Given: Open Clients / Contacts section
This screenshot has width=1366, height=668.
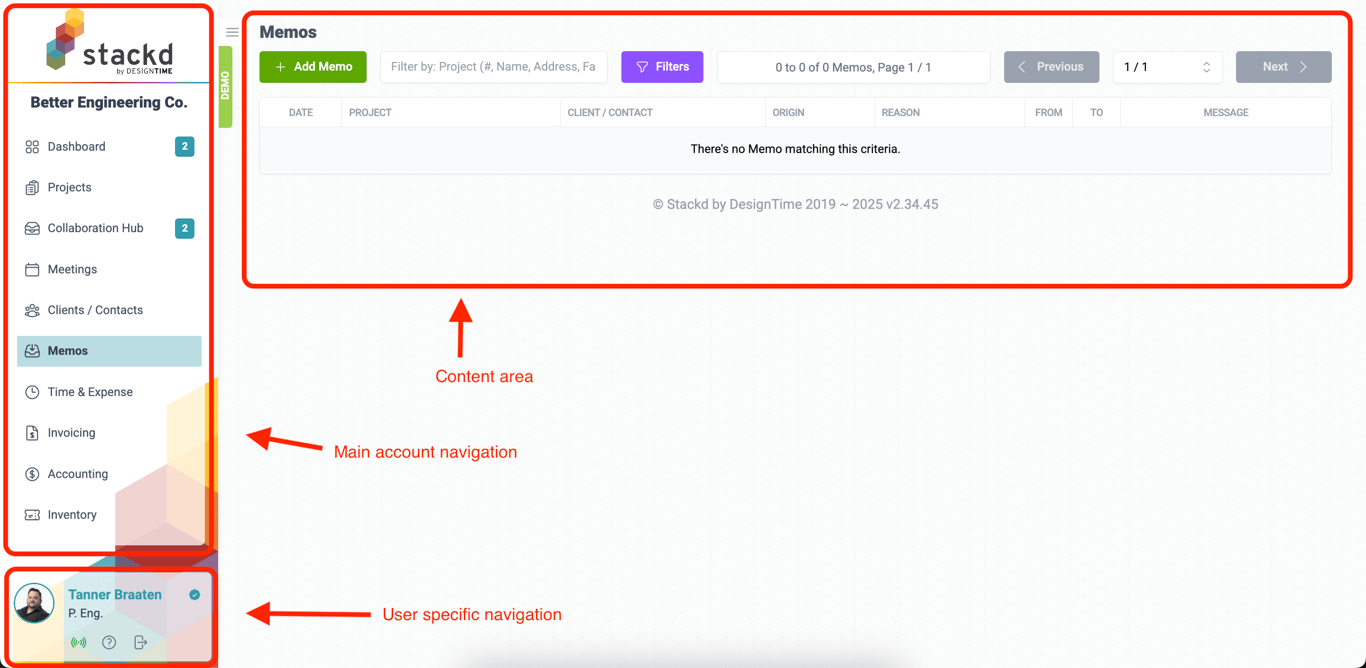Looking at the screenshot, I should tap(109, 311).
